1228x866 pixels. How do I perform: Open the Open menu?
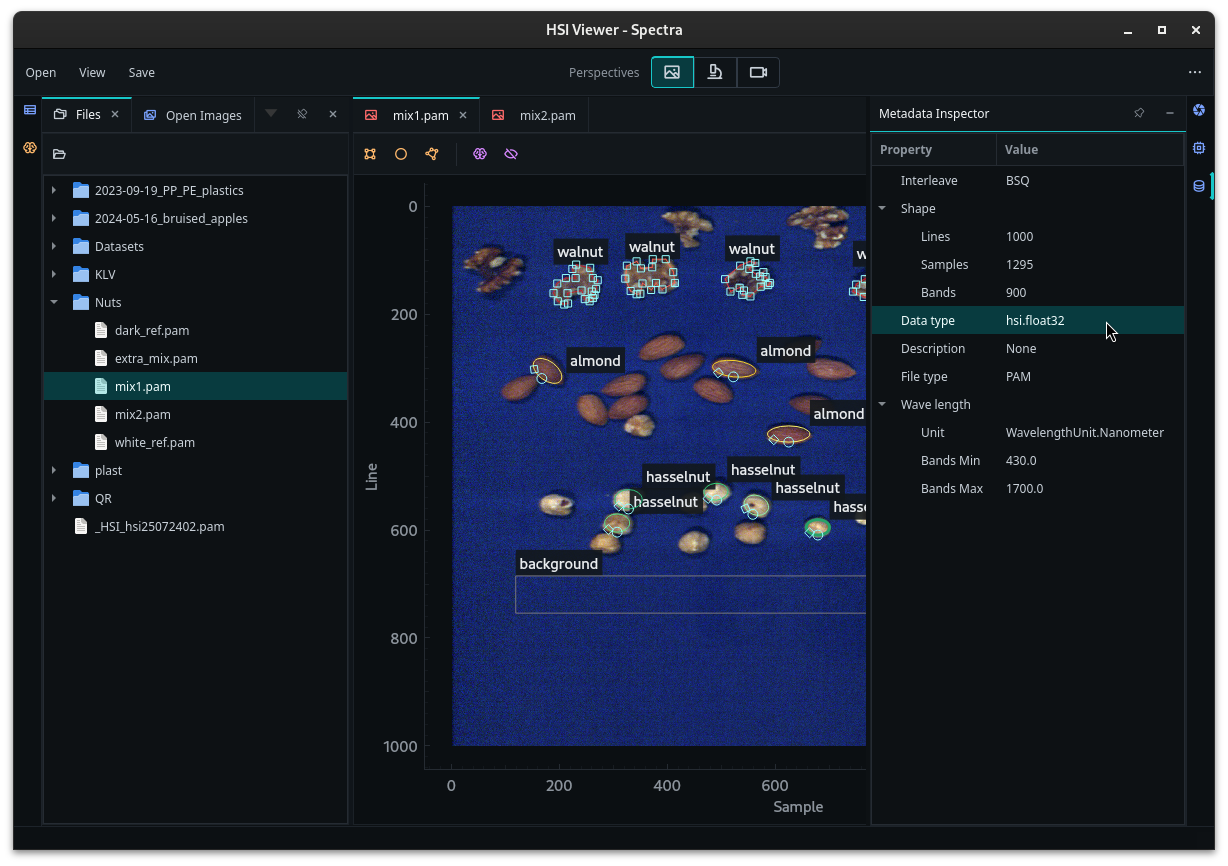pos(41,72)
